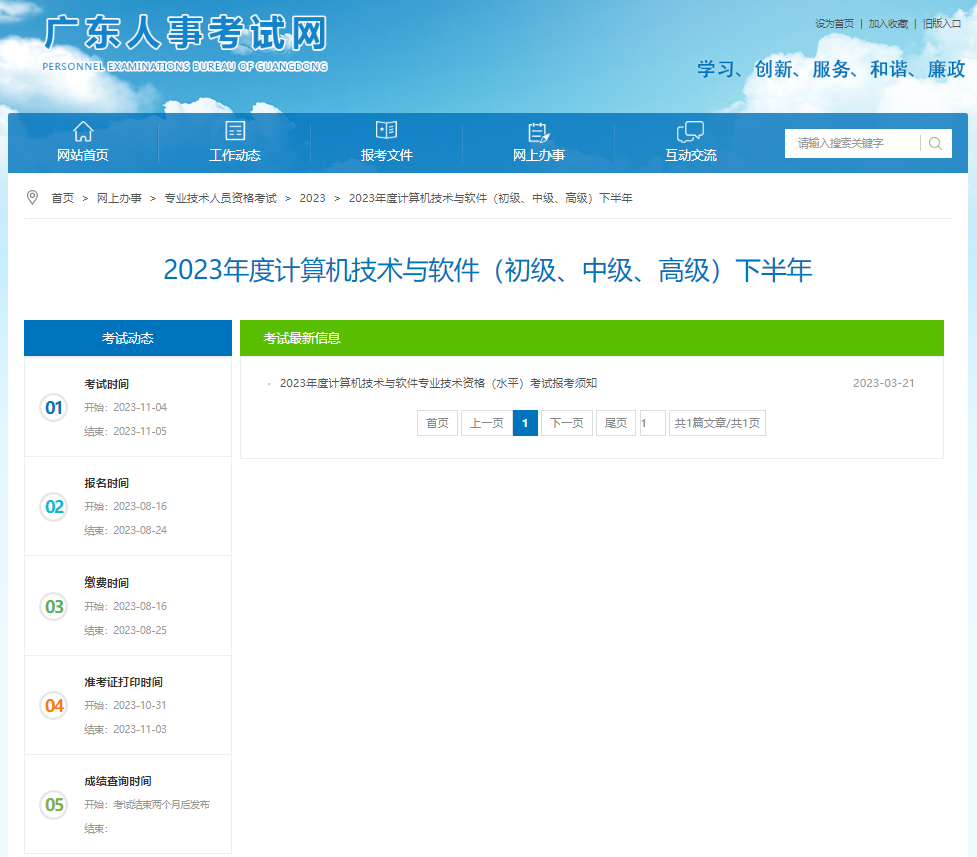The height and width of the screenshot is (857, 977).
Task: Click 专业技术人员资格考试 in breadcrumb
Action: pyautogui.click(x=220, y=198)
